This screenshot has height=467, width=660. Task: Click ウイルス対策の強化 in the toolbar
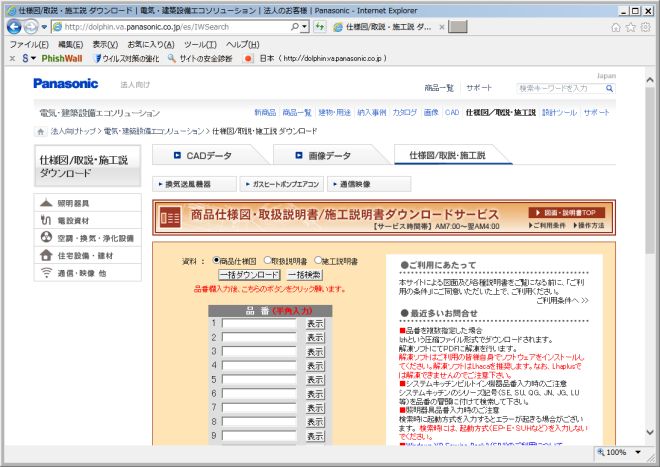click(127, 59)
